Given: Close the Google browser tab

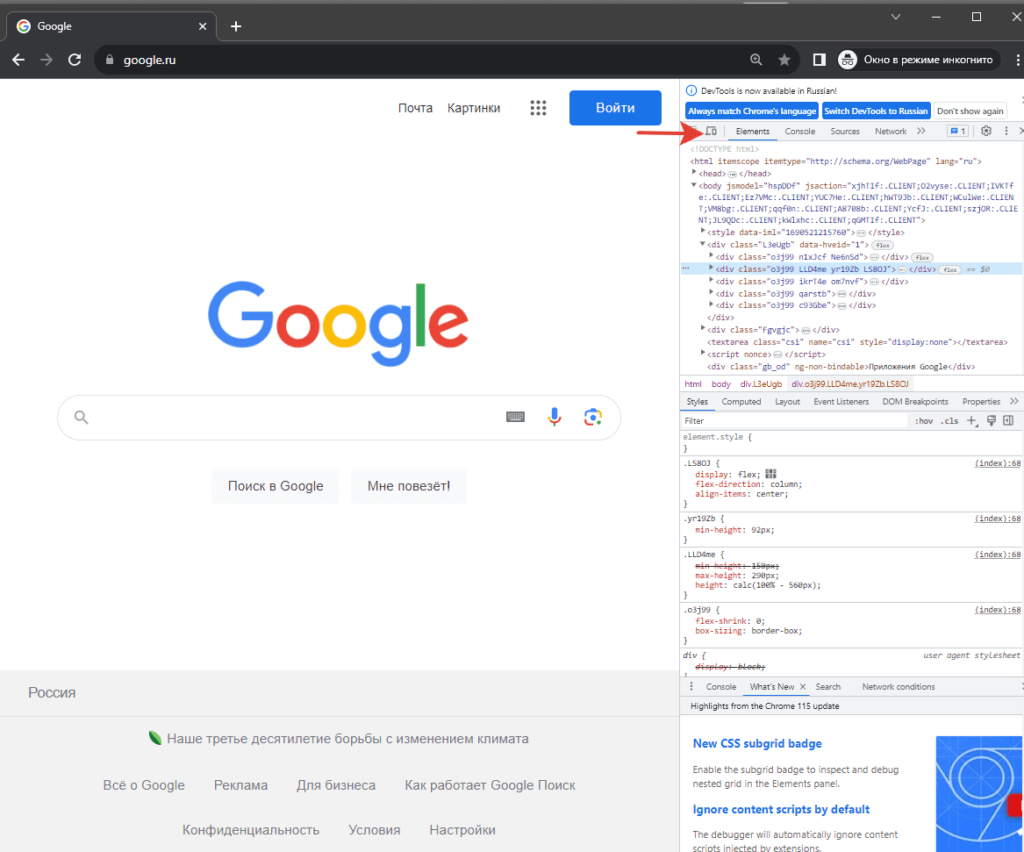Looking at the screenshot, I should [x=202, y=26].
